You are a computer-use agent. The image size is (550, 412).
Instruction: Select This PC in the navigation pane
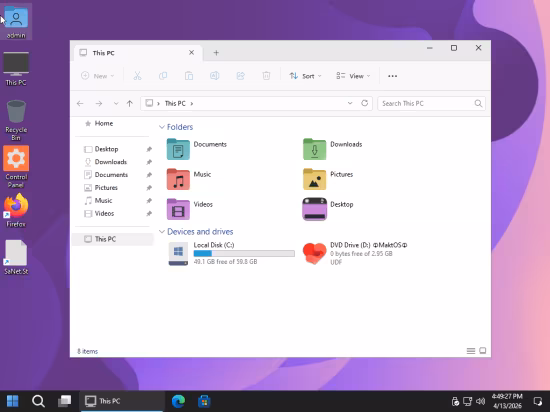tap(113, 239)
